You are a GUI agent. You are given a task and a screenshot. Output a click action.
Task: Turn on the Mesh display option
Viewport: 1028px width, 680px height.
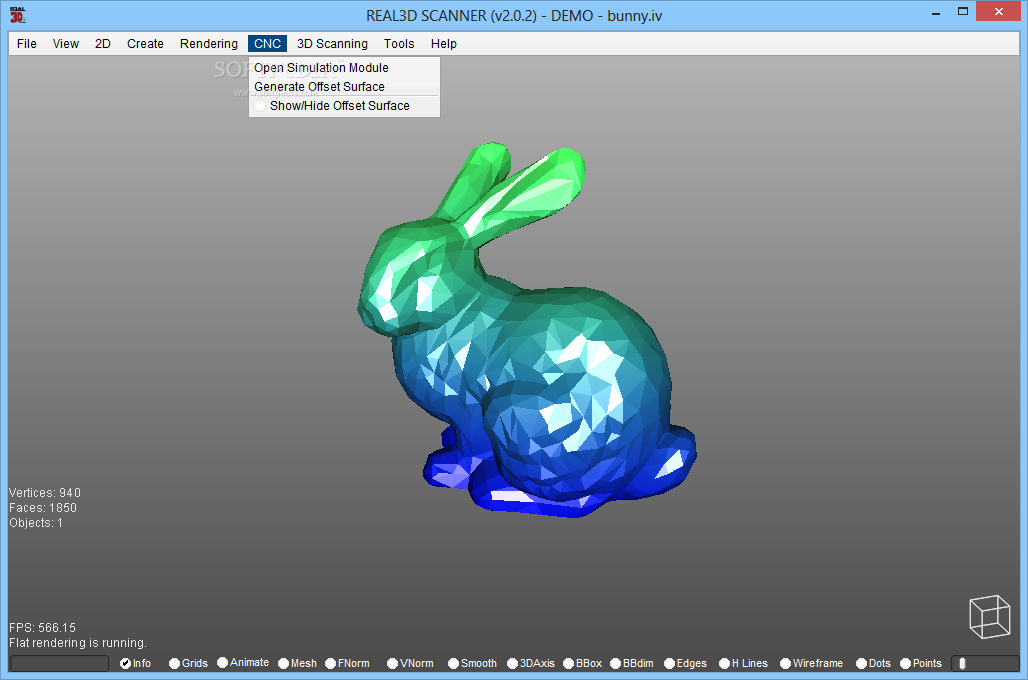[298, 663]
